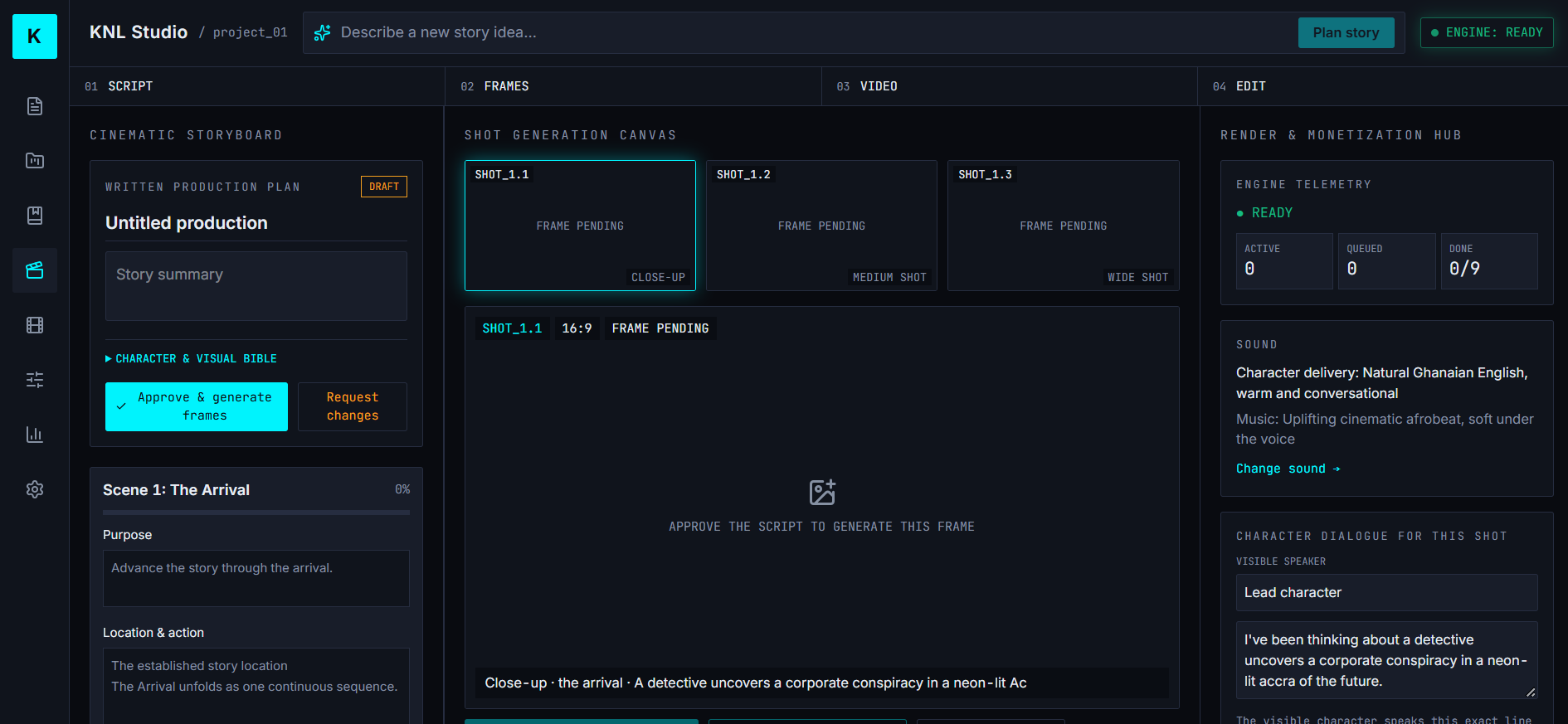Open the bookmarked book icon in sidebar
The width and height of the screenshot is (1568, 724).
[35, 216]
